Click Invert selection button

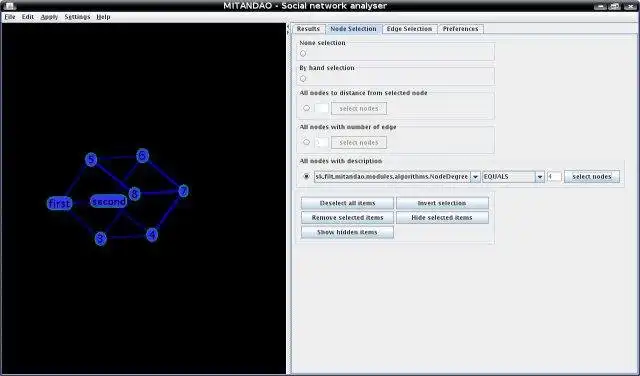click(442, 203)
